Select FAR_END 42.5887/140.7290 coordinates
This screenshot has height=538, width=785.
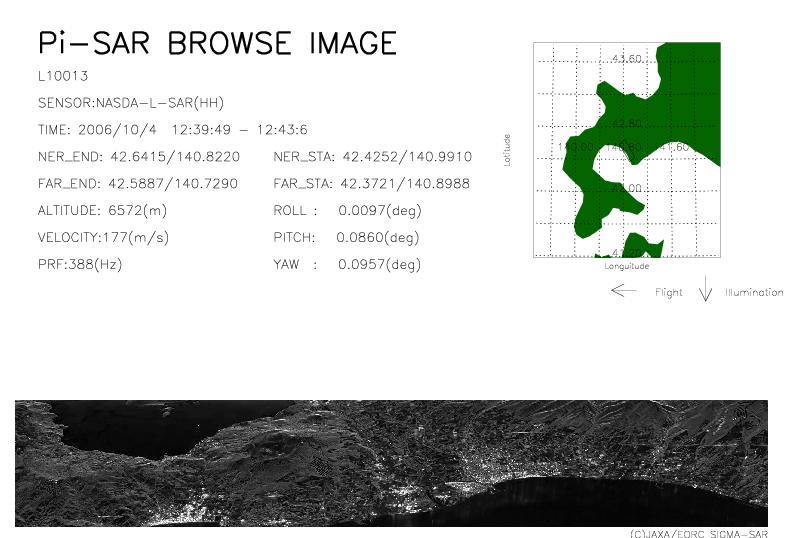[138, 184]
